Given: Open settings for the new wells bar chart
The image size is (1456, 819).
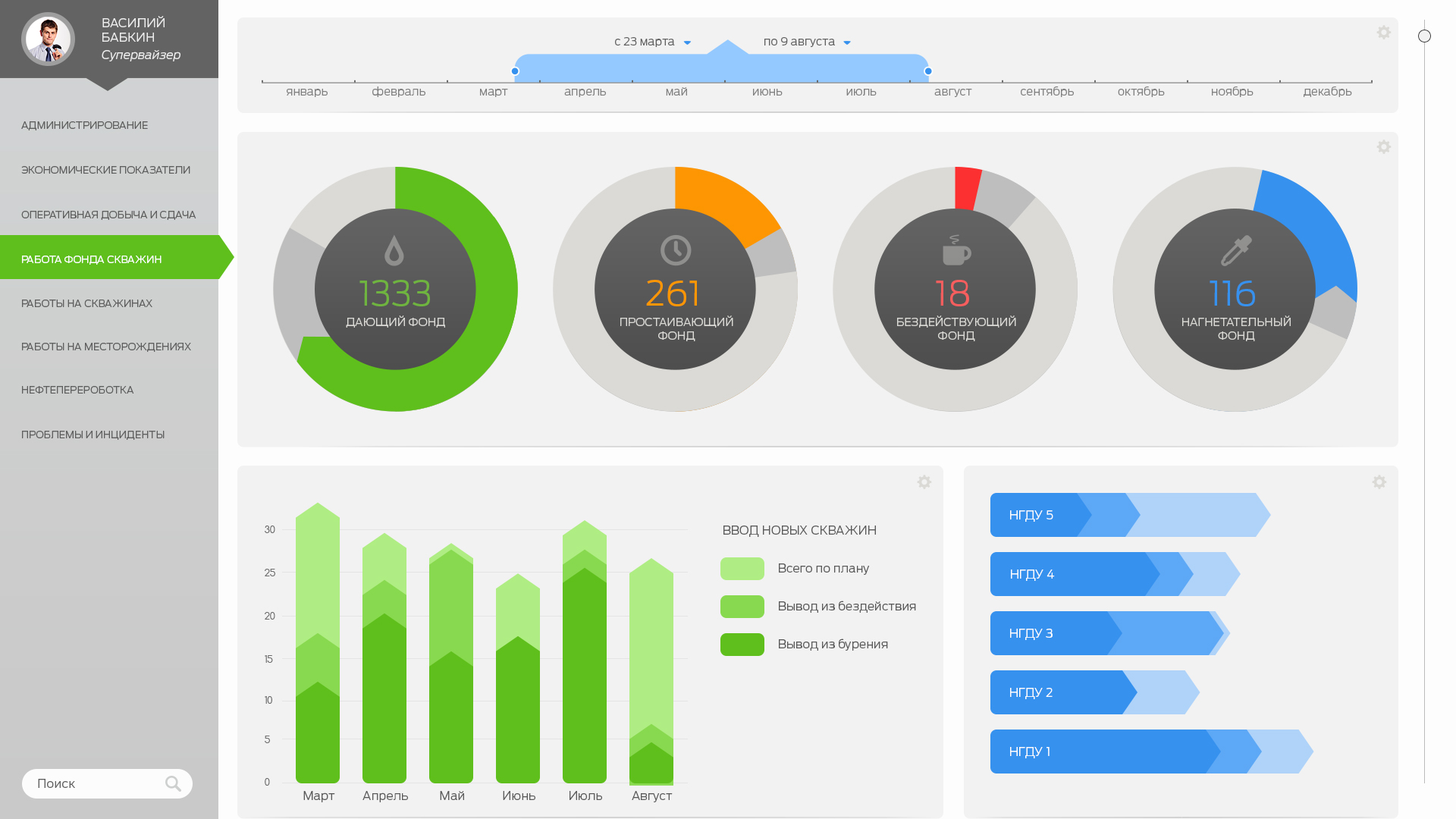Looking at the screenshot, I should [924, 482].
